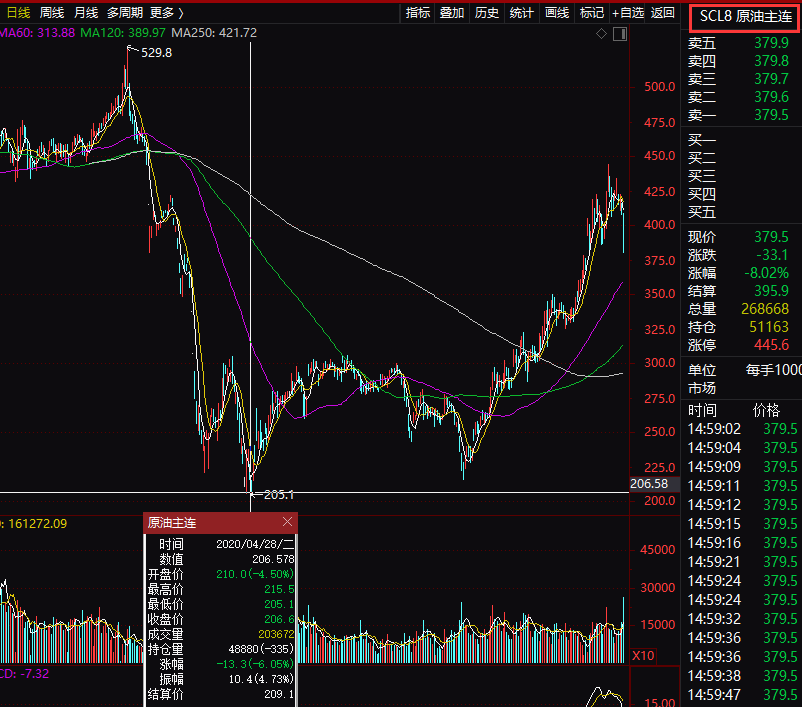Open the 指标 indicators menu
This screenshot has width=802, height=707.
418,12
